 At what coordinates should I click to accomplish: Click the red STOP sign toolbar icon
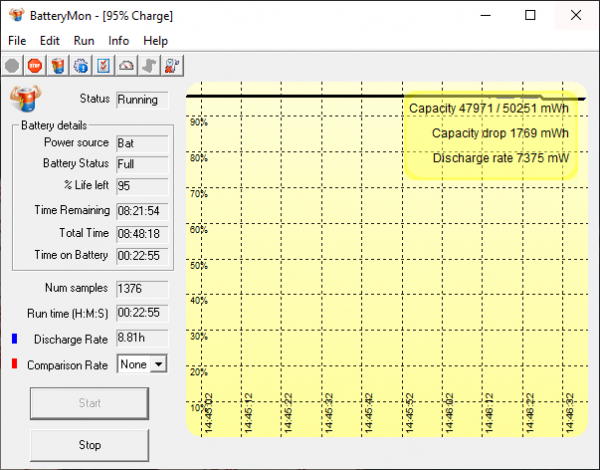(x=35, y=65)
